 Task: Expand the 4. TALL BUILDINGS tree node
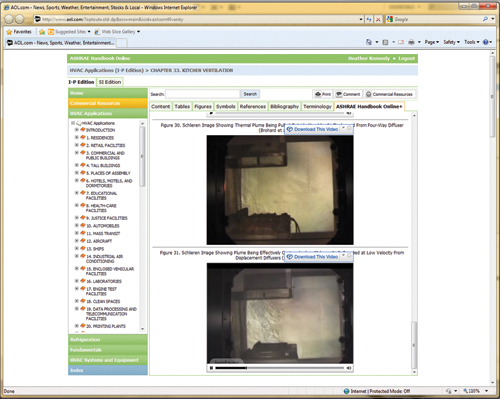pyautogui.click(x=77, y=165)
